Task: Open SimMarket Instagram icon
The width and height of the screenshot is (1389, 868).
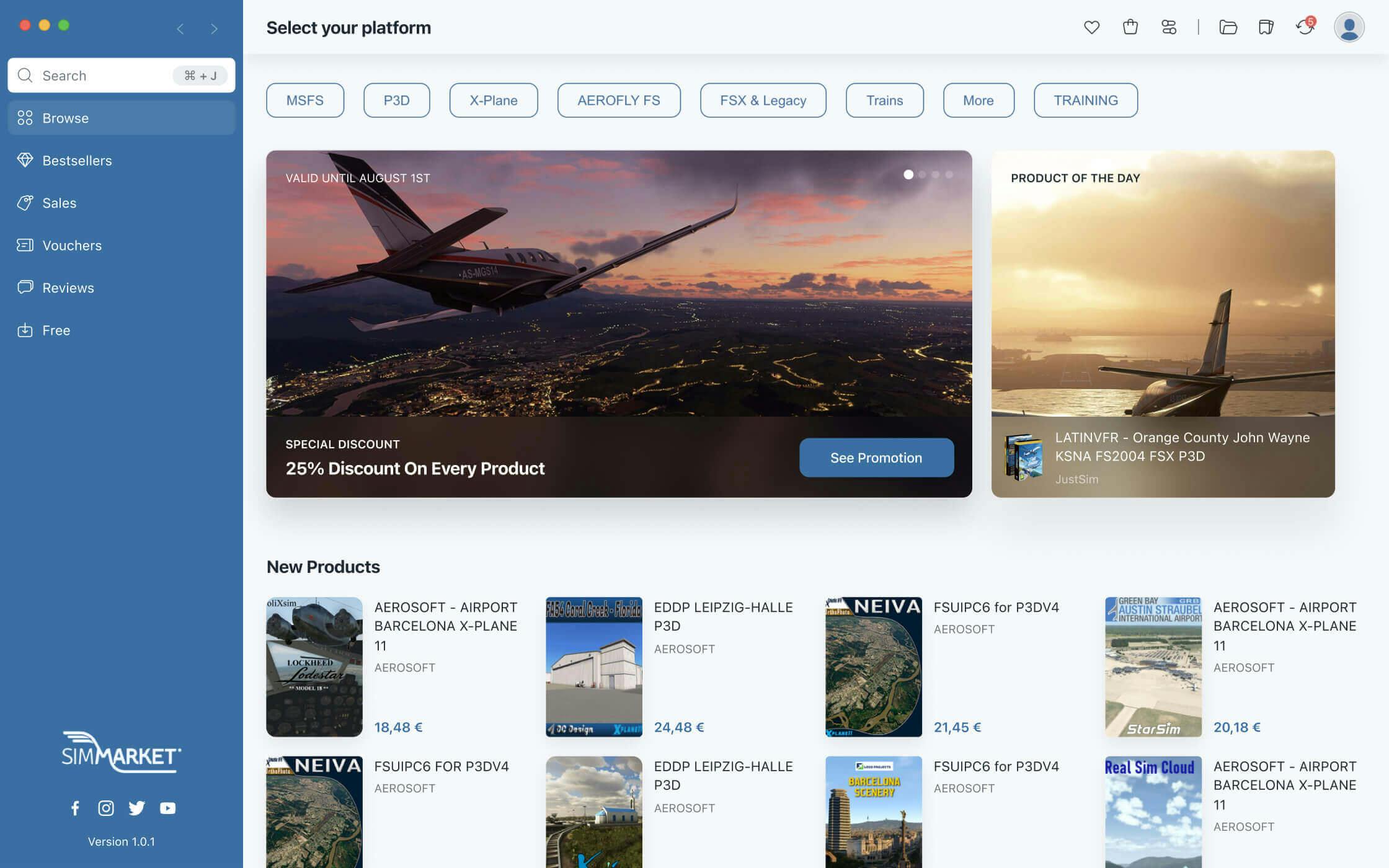Action: [106, 808]
